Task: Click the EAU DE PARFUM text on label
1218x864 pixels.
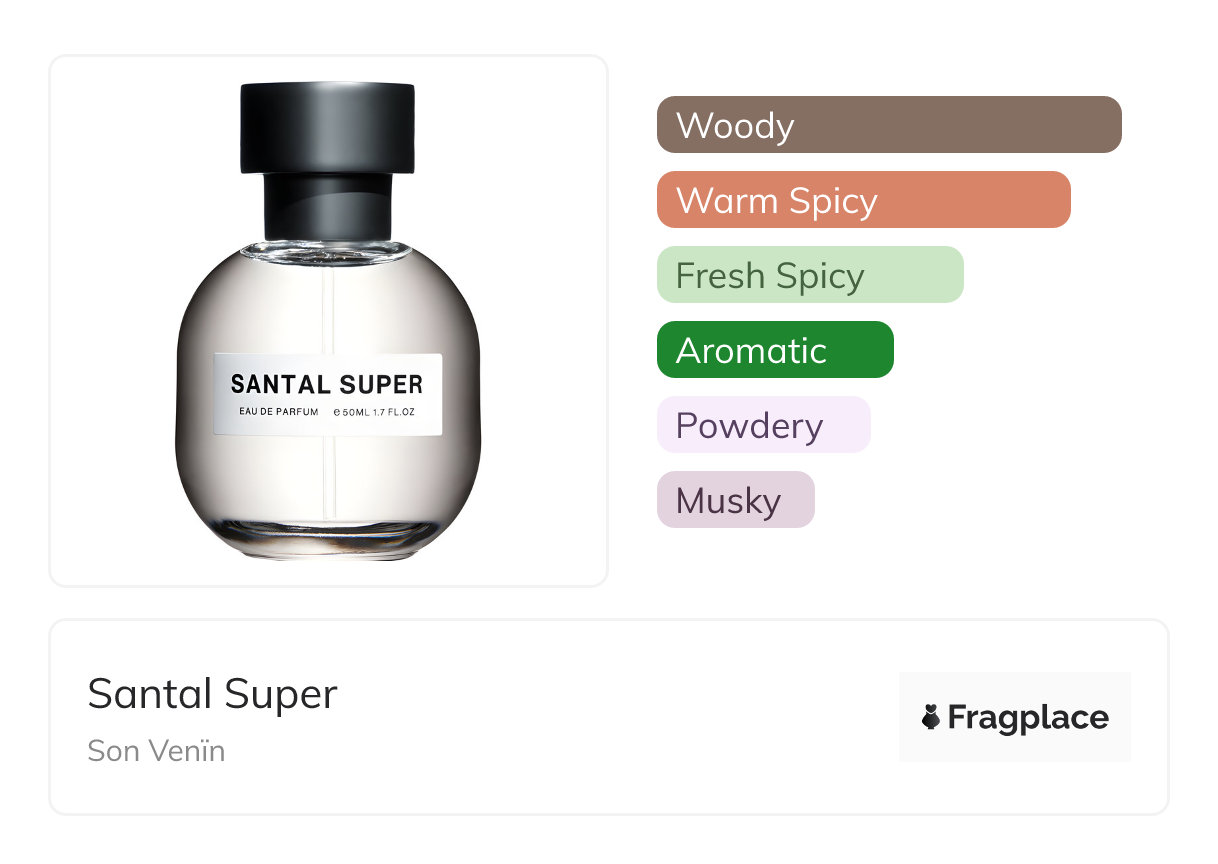Action: 279,412
